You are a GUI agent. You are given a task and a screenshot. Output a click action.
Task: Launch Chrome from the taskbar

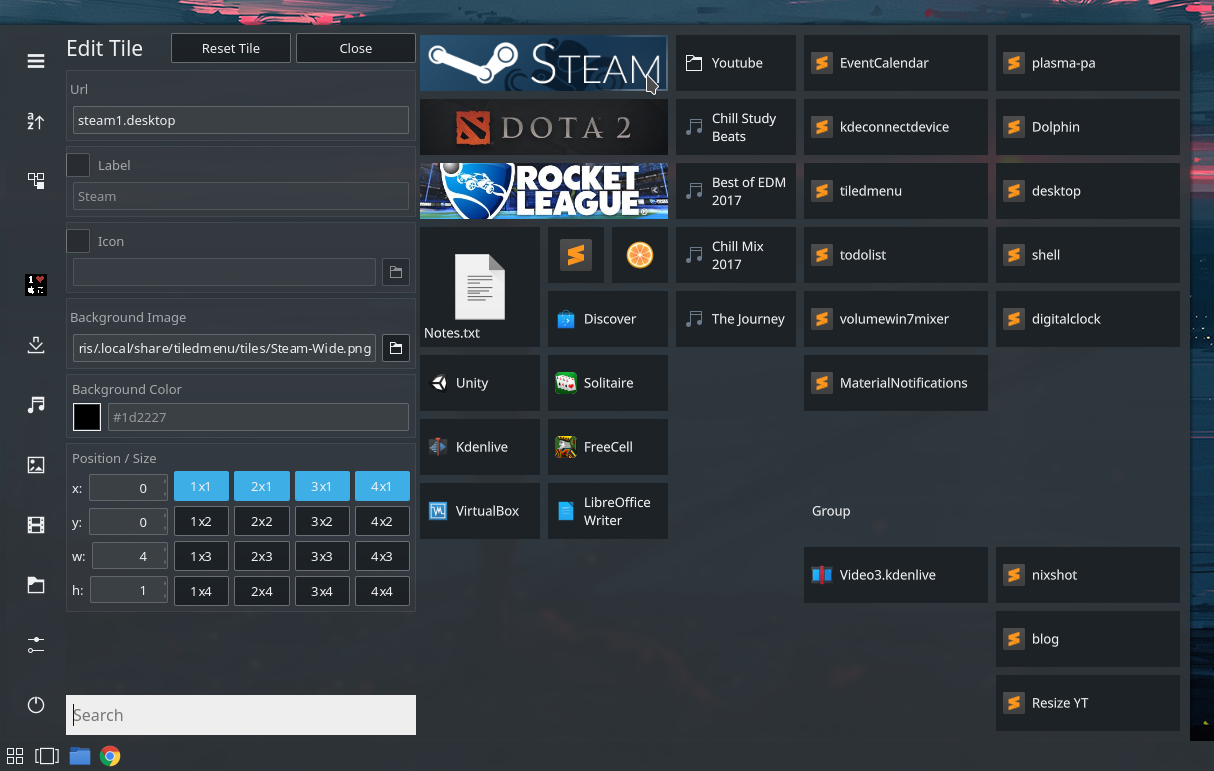(110, 756)
